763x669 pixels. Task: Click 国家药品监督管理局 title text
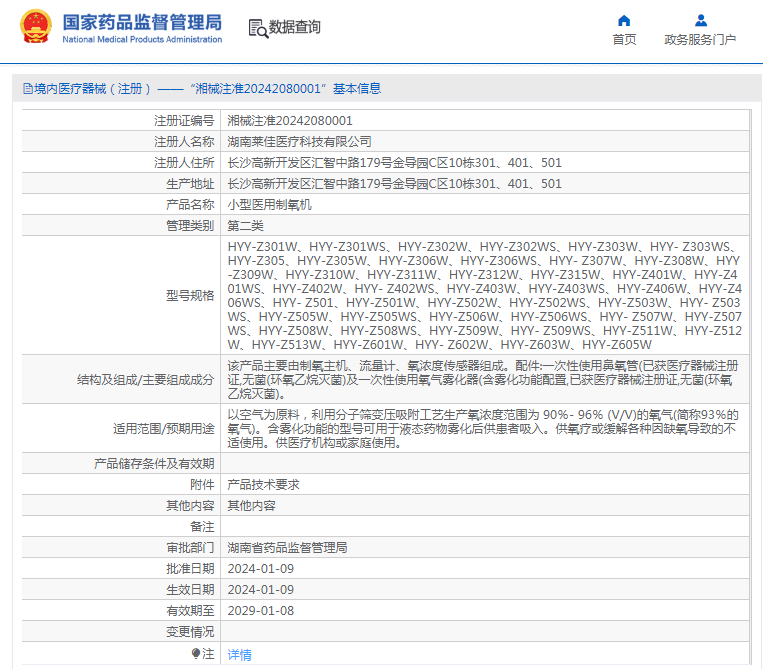pyautogui.click(x=142, y=22)
